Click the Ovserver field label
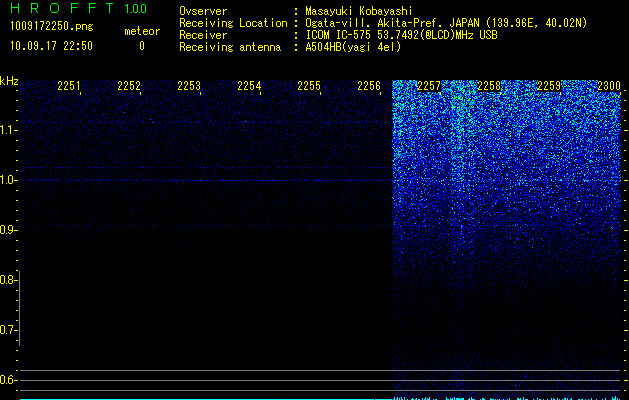The height and width of the screenshot is (400, 629). [x=203, y=11]
